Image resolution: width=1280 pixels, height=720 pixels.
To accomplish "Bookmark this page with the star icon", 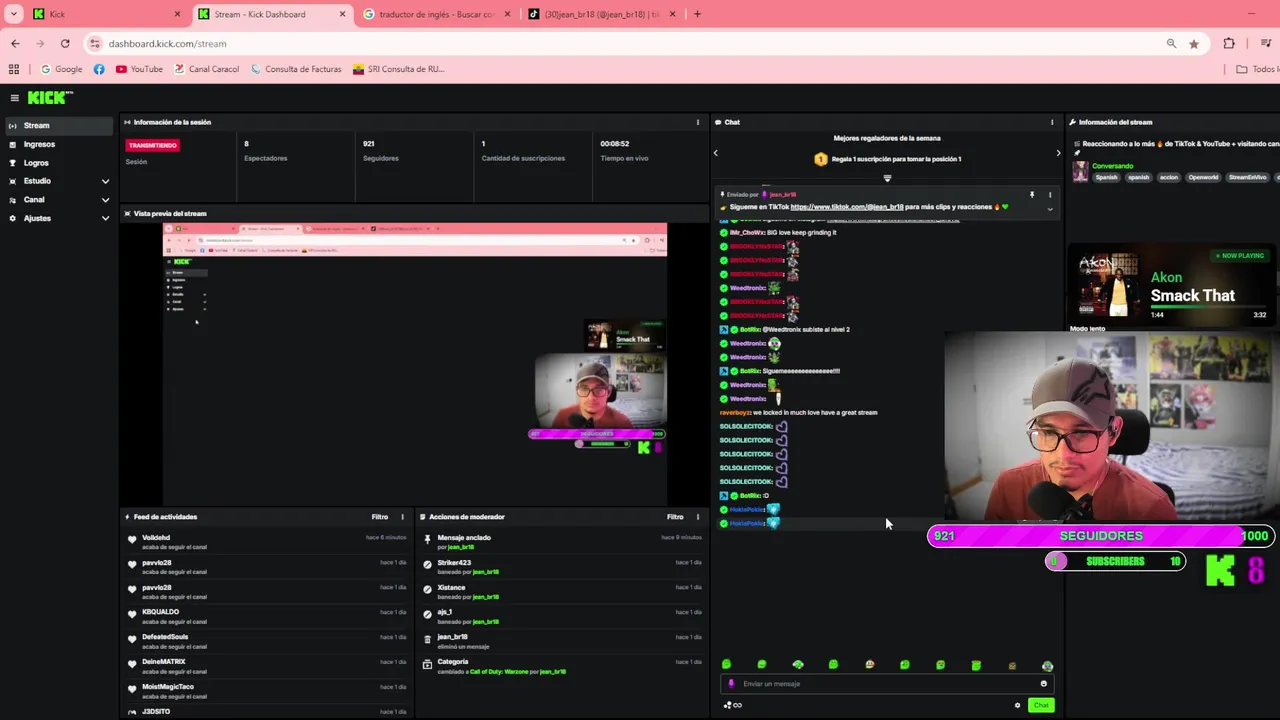I will coord(1194,44).
